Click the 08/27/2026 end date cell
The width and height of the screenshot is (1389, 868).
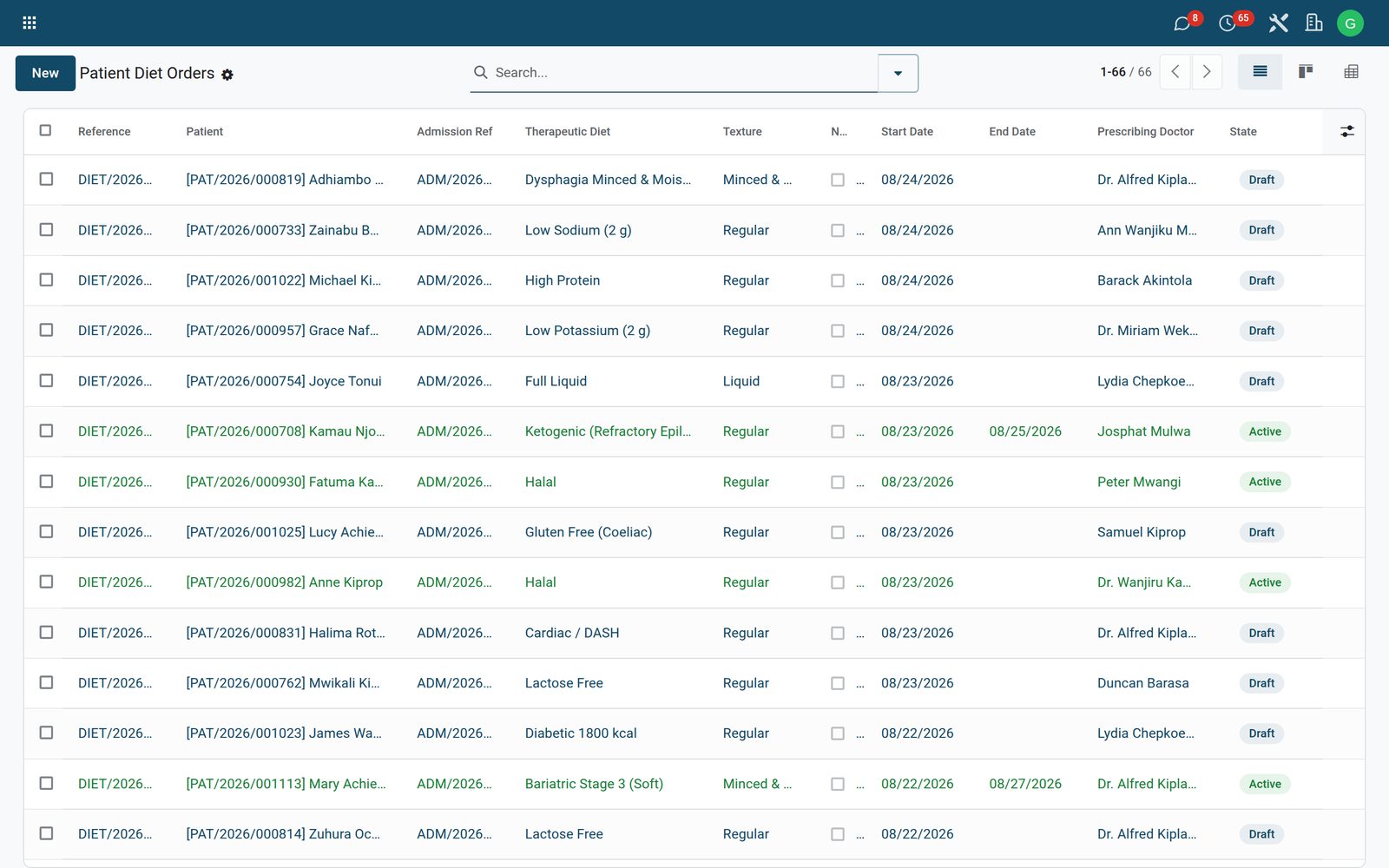[1025, 784]
